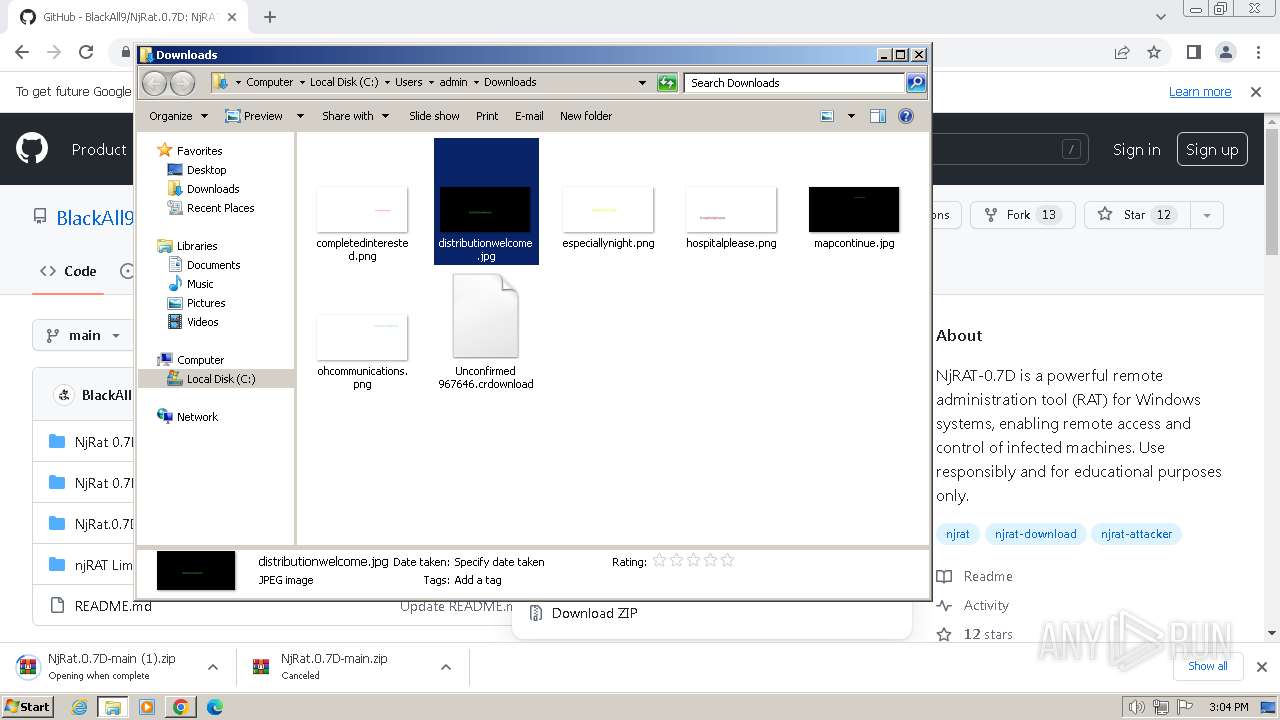Open Documents library
Image resolution: width=1280 pixels, height=720 pixels.
tap(213, 265)
